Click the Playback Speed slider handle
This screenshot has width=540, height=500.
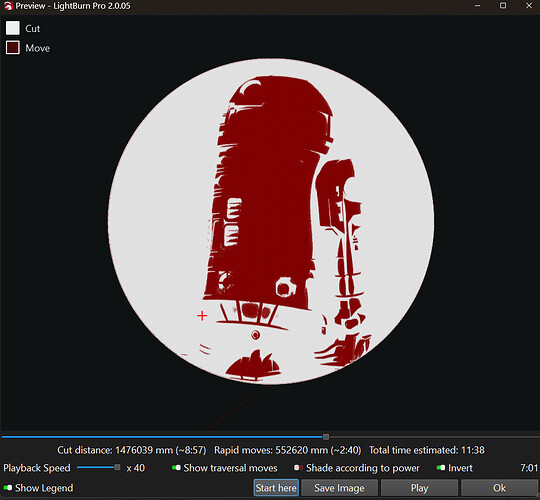click(x=117, y=467)
